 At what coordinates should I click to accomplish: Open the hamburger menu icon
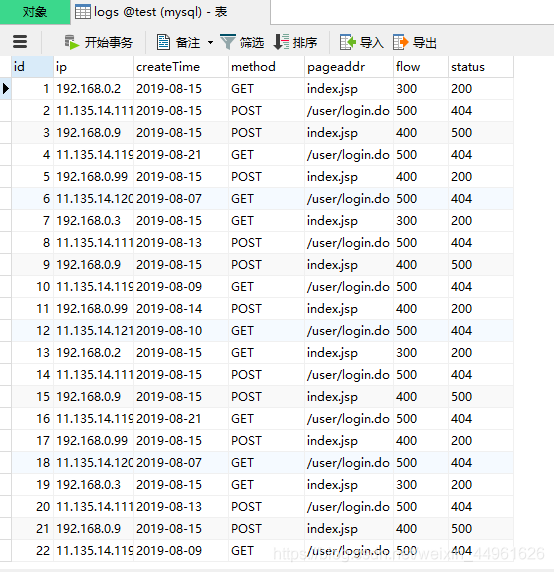coord(20,42)
